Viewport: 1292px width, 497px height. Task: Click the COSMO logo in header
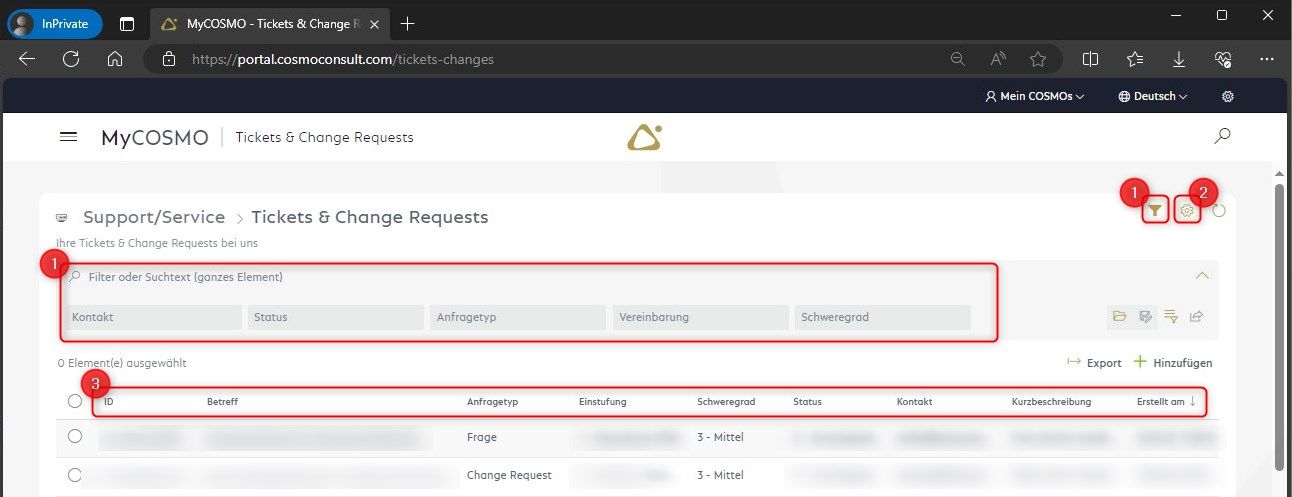(645, 137)
